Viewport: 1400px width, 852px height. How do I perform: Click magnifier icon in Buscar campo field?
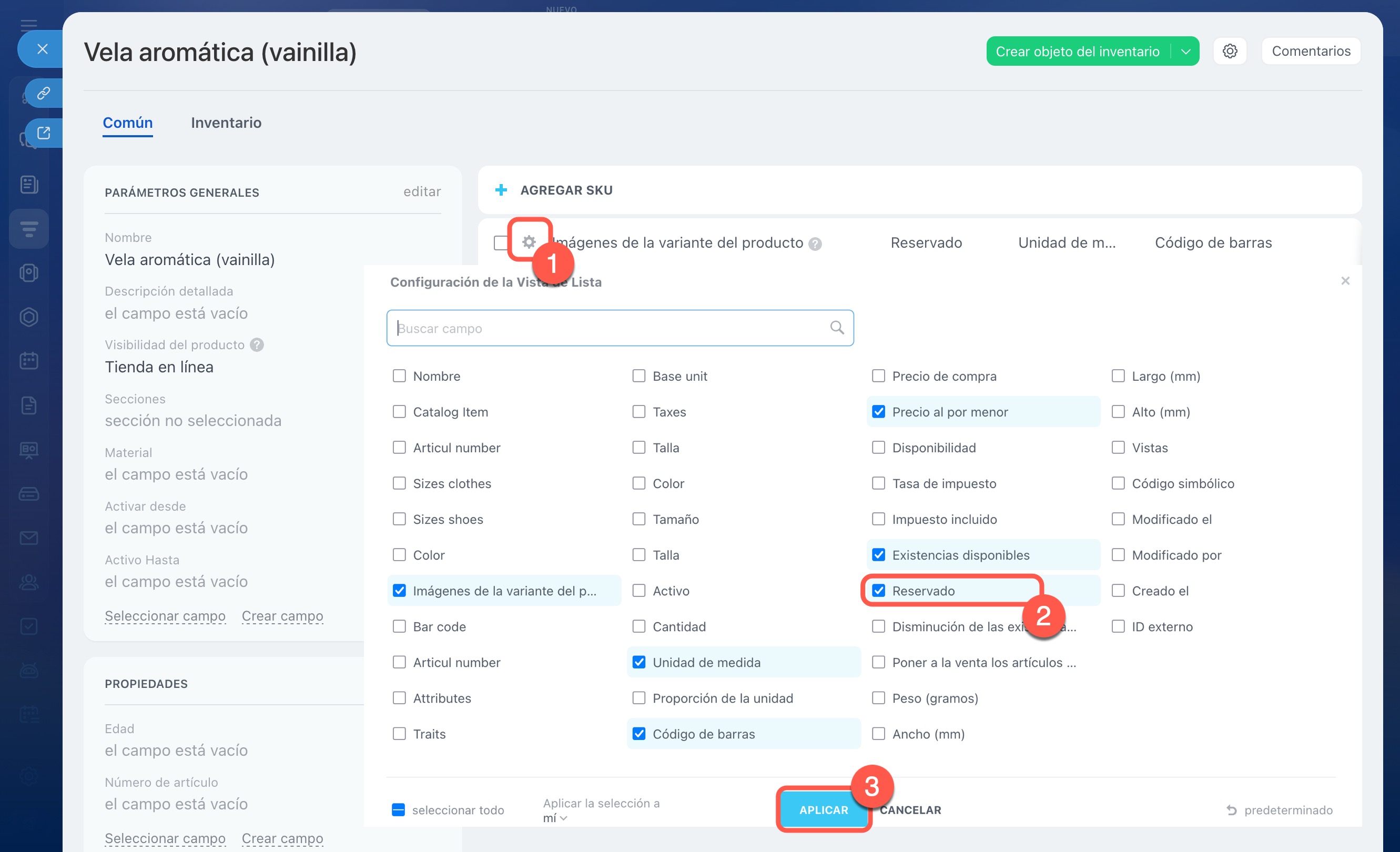coord(836,327)
